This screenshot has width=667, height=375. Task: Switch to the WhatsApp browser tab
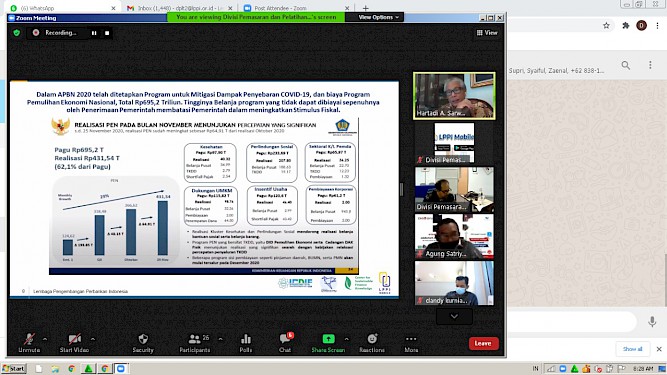click(x=63, y=8)
